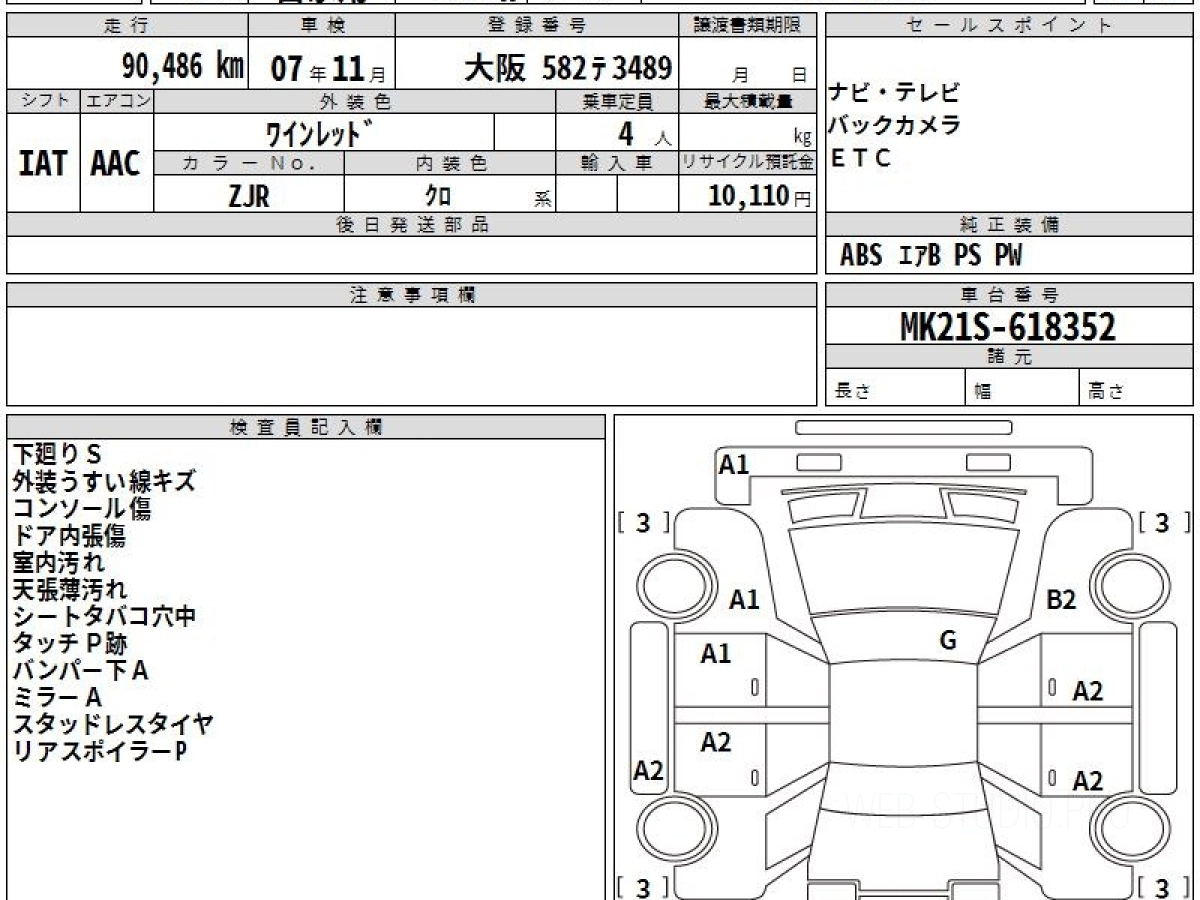The width and height of the screenshot is (1200, 900).
Task: Click the 登録番号 header
Action: tap(538, 26)
